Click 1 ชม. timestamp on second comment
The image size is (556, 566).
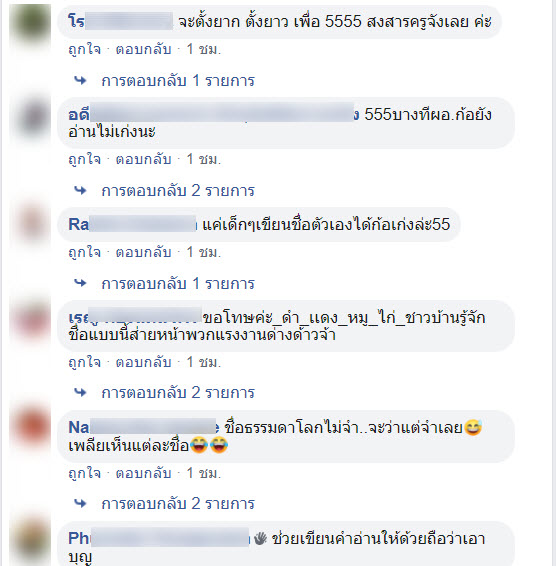tap(203, 159)
